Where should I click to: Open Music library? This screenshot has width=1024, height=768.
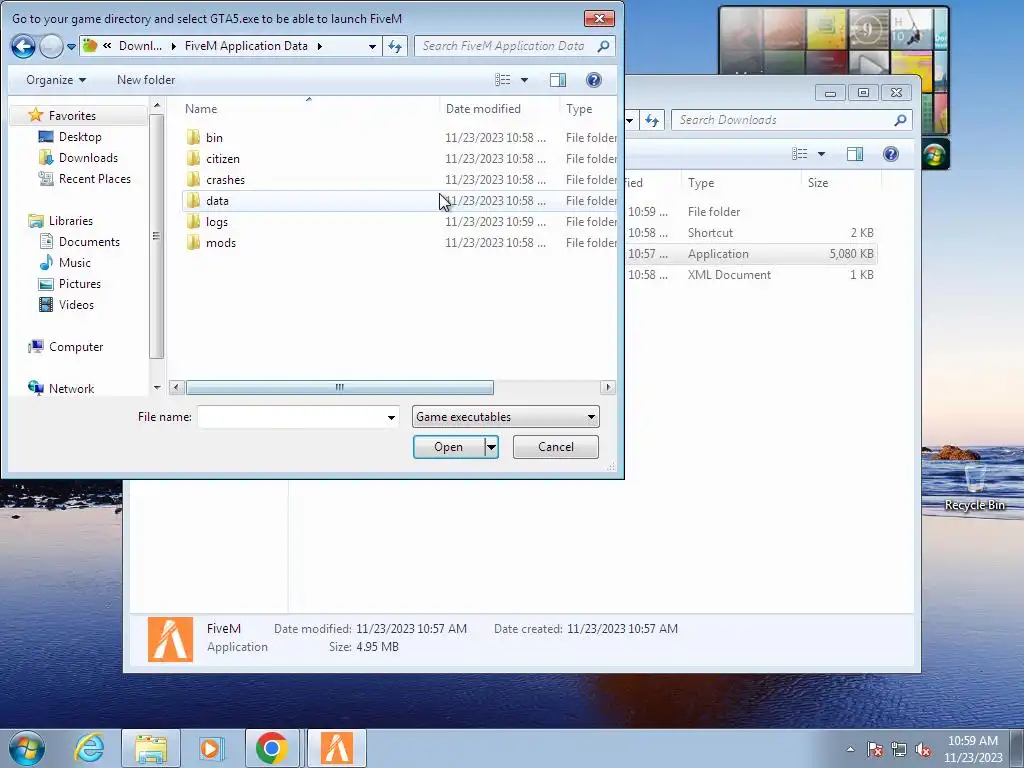coord(65,263)
